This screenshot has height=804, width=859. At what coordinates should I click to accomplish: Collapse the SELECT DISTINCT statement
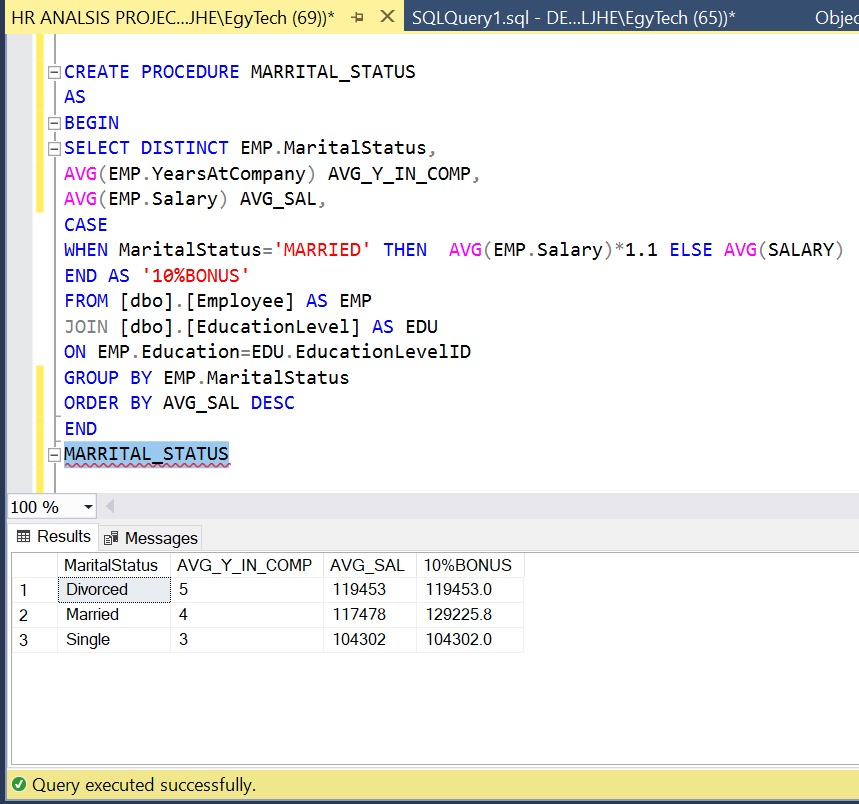point(54,148)
